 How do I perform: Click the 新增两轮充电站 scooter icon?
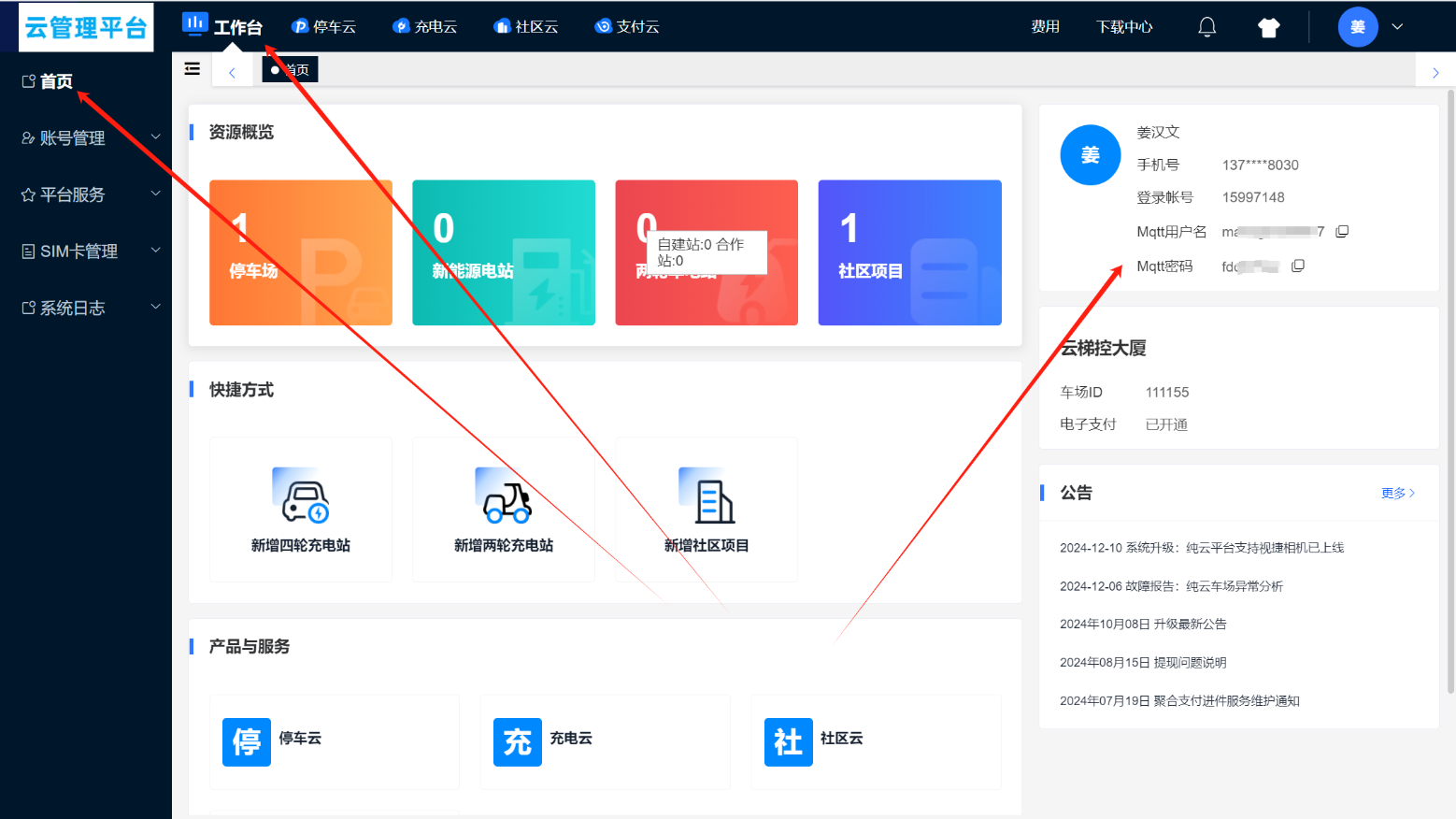click(504, 496)
